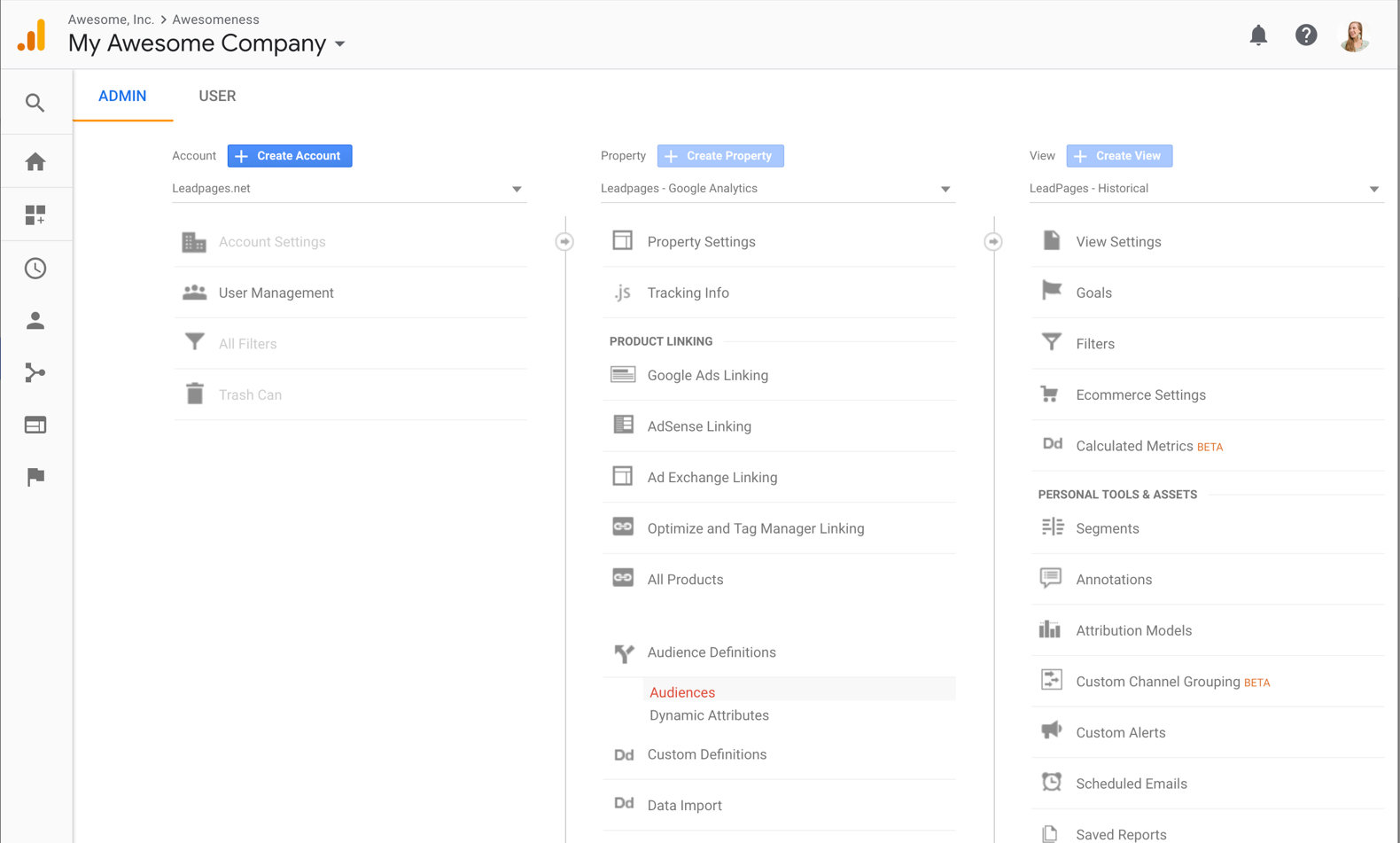1400x843 pixels.
Task: Open User Management link
Action: point(276,293)
